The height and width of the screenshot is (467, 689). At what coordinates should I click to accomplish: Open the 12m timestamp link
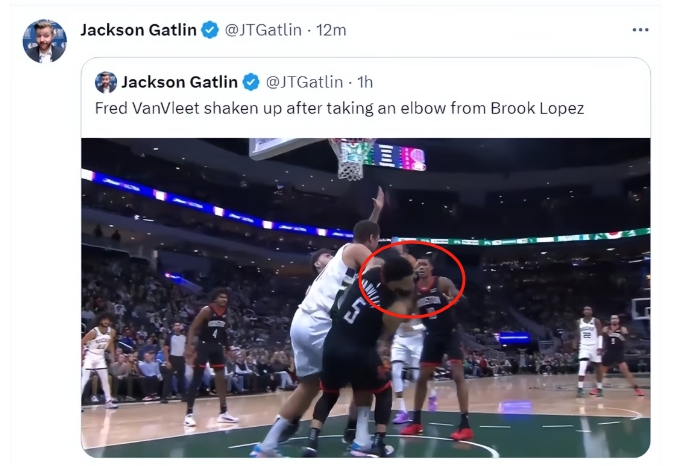[x=331, y=30]
